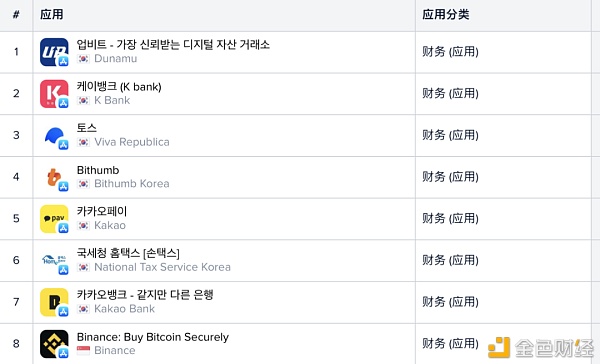Open the Bithumb Korea publisher link
Viewport: 600px width, 364px height.
[x=132, y=184]
